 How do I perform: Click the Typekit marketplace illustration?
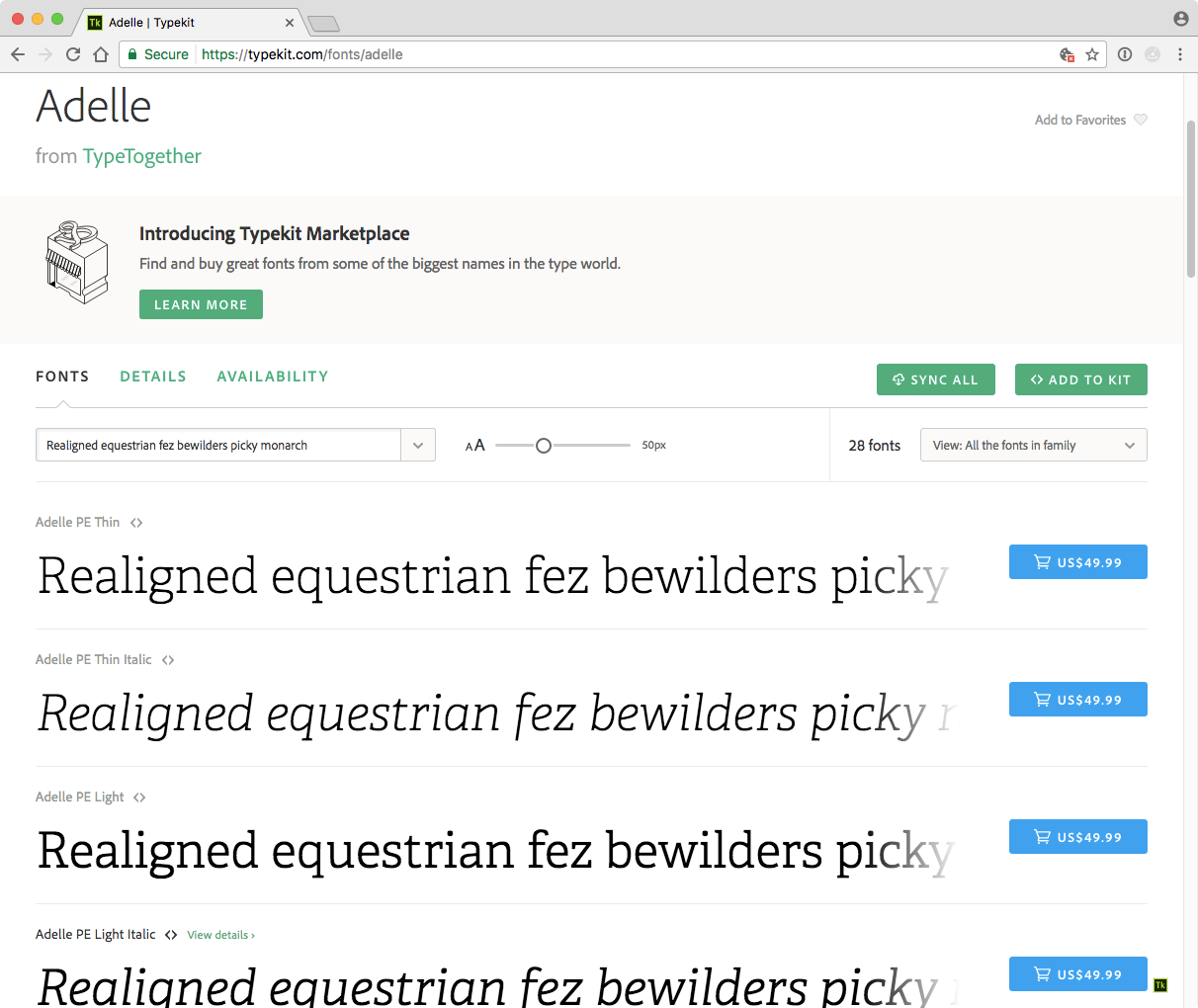pyautogui.click(x=77, y=262)
